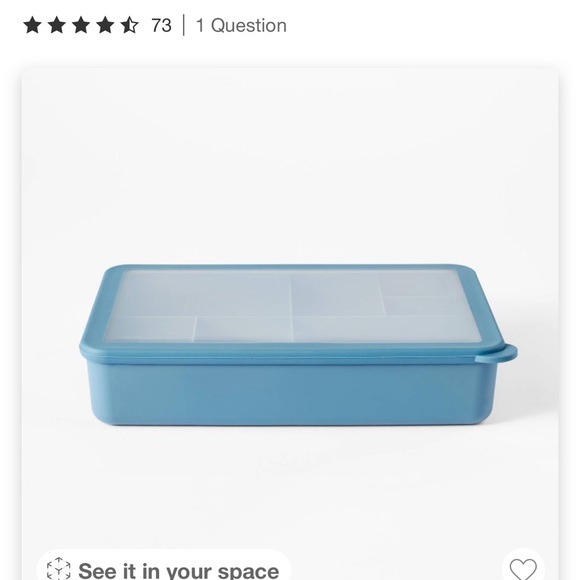Image resolution: width=580 pixels, height=580 pixels.
Task: Click the number 73 beside the stars
Action: (161, 26)
